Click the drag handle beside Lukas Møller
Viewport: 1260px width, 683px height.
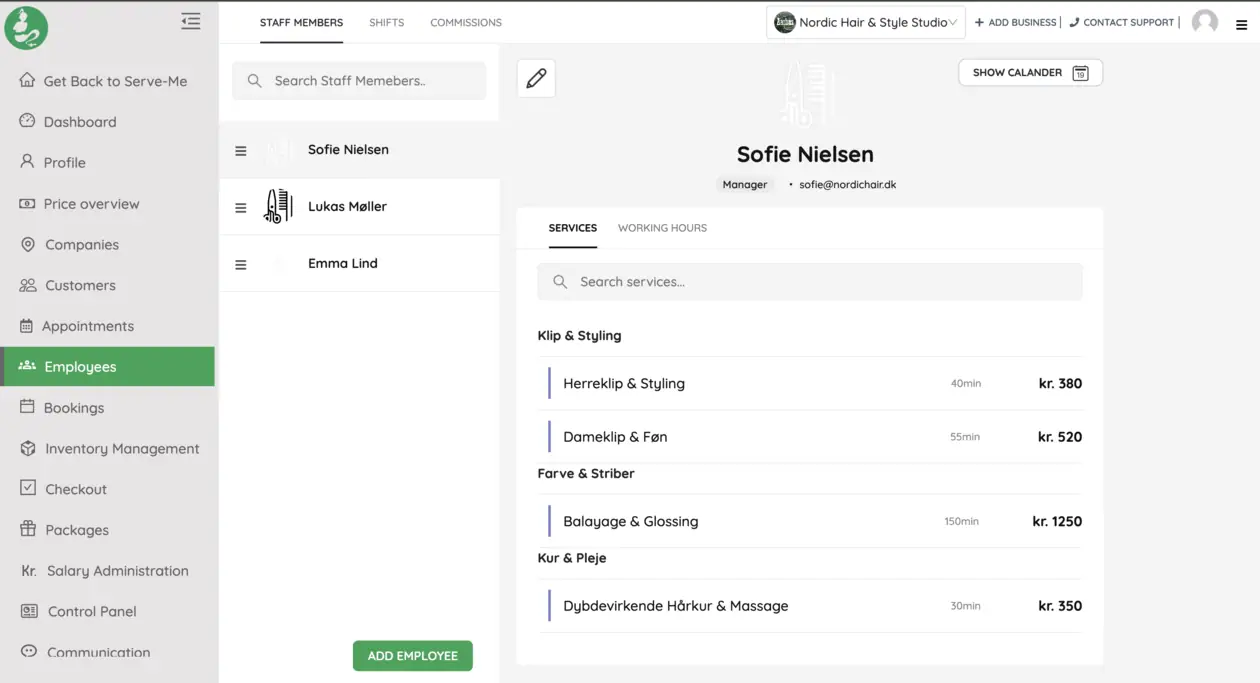(240, 208)
